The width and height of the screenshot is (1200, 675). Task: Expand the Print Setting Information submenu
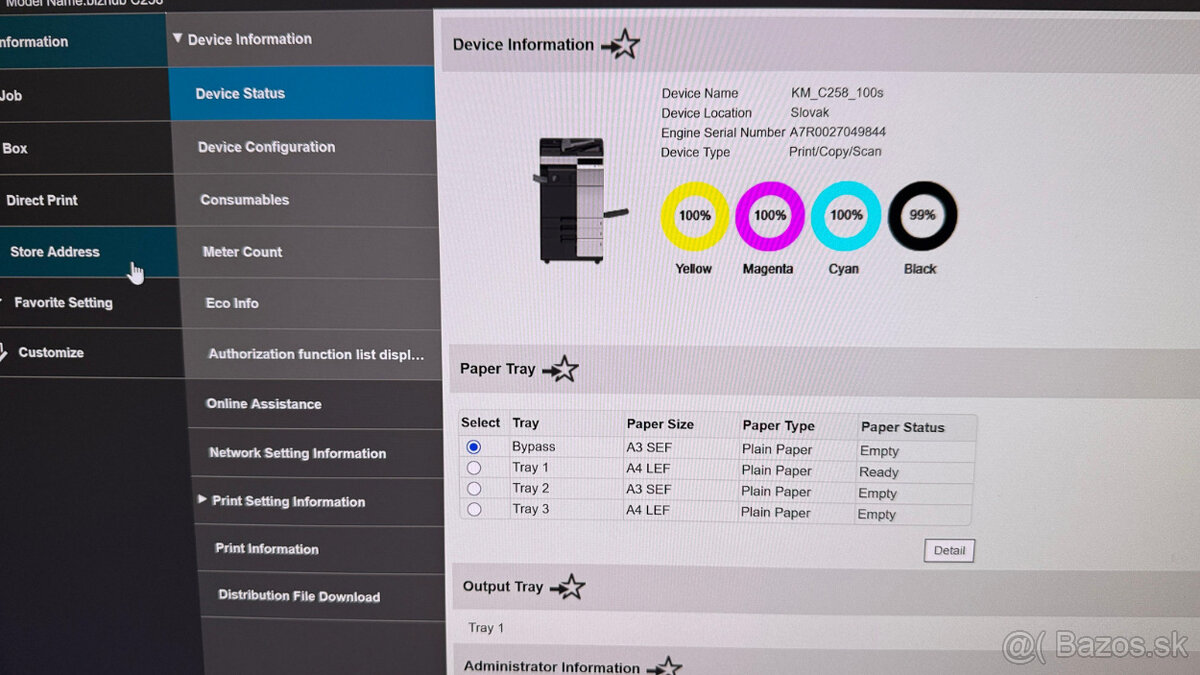click(x=203, y=499)
